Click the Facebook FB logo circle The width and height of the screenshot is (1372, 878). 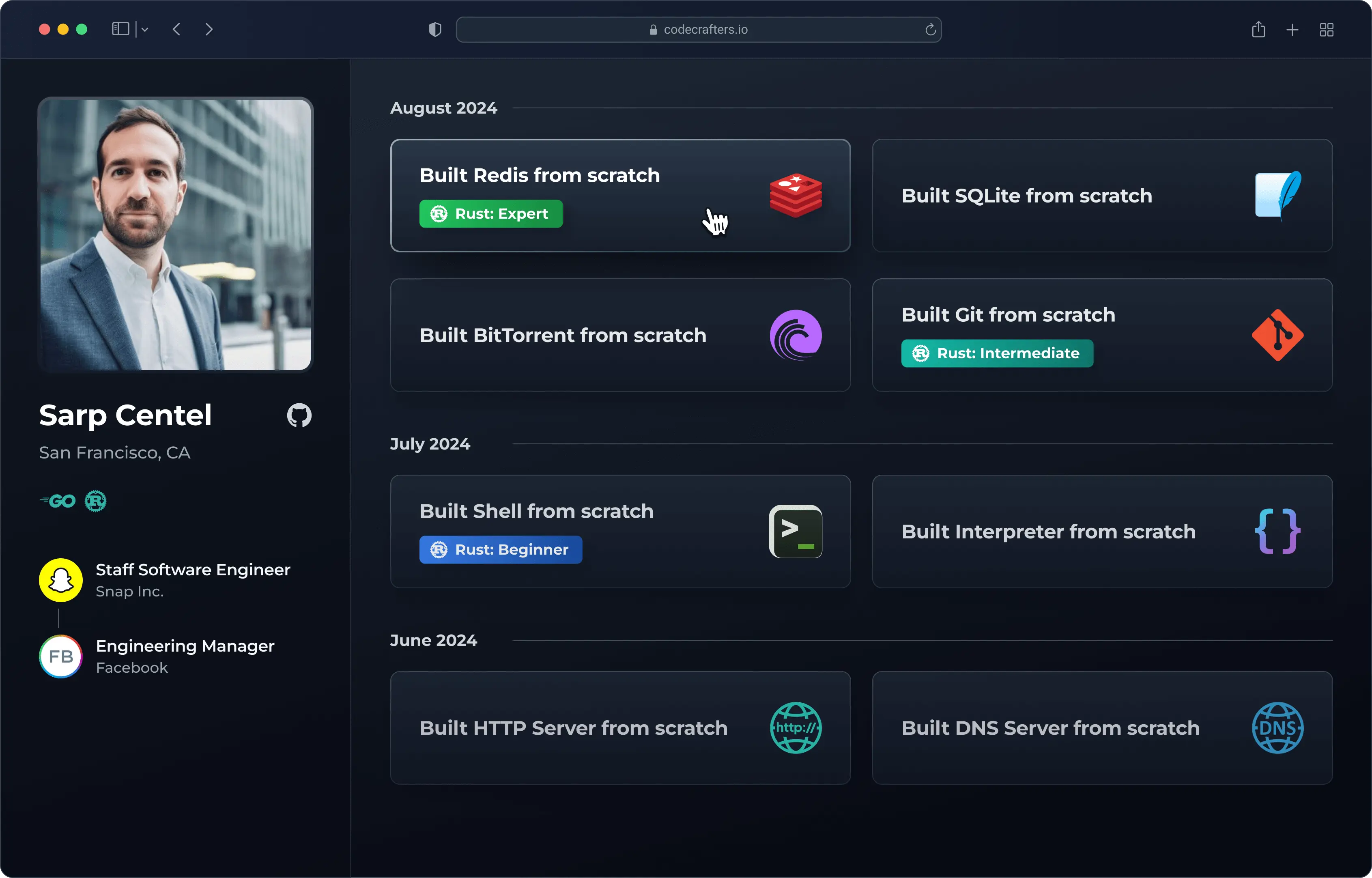pyautogui.click(x=60, y=656)
